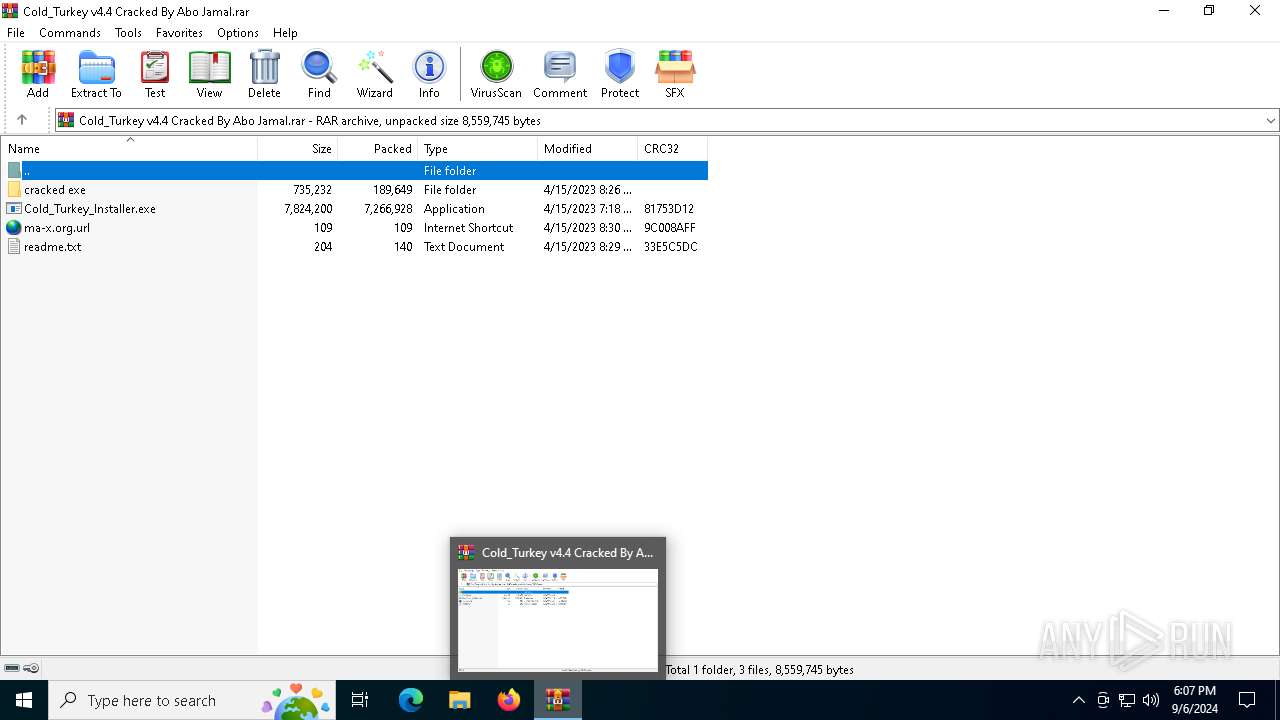Select the ma-x.org.url shortcut icon
This screenshot has height=720, width=1280.
pyautogui.click(x=14, y=227)
